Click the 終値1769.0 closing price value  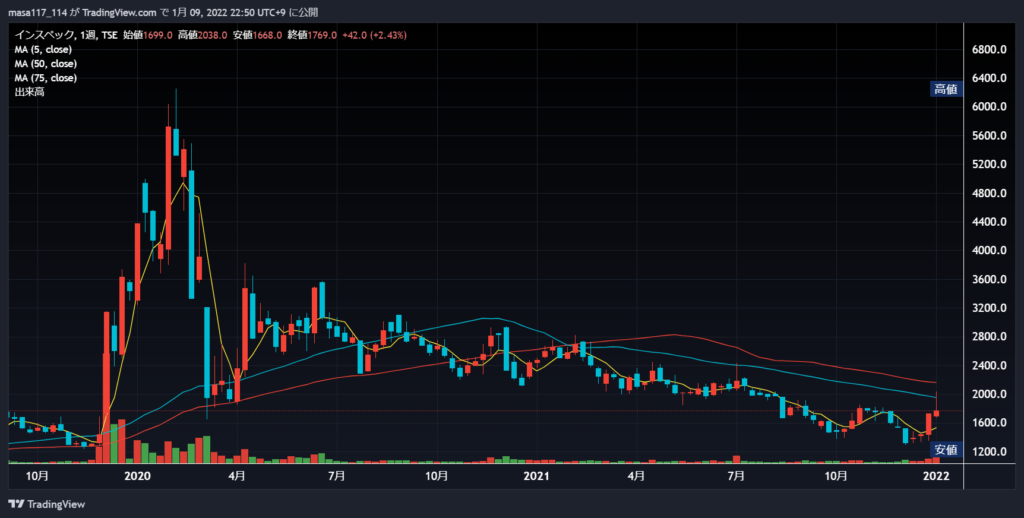click(312, 35)
